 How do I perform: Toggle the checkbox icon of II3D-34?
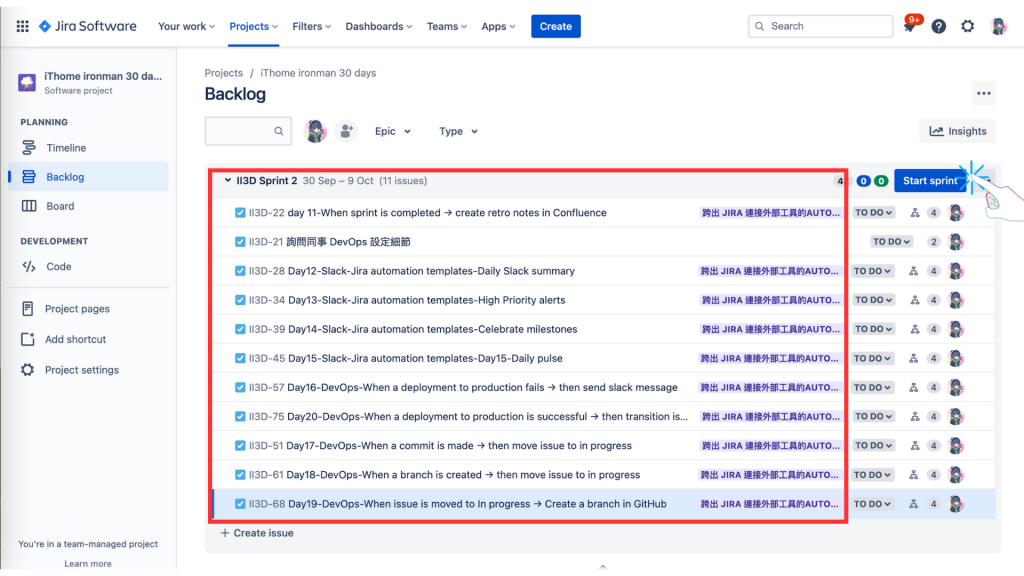(240, 300)
